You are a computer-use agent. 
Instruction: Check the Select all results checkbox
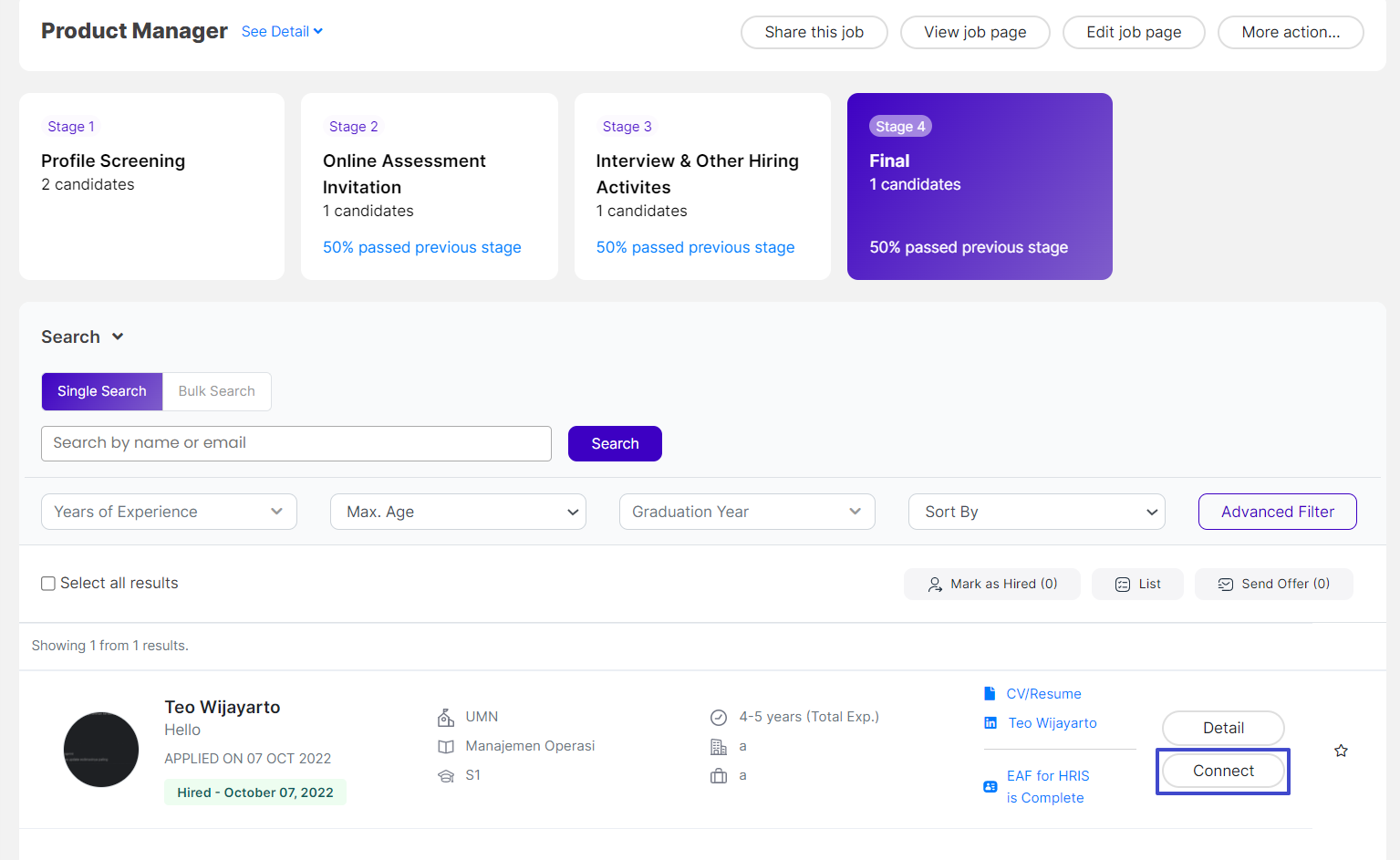click(x=48, y=584)
